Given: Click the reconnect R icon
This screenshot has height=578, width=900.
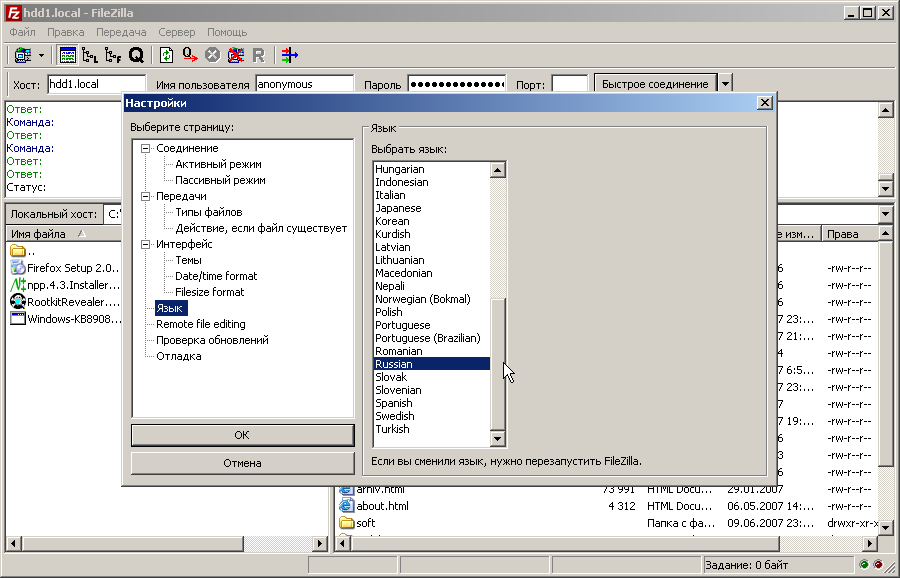Looking at the screenshot, I should (x=258, y=55).
